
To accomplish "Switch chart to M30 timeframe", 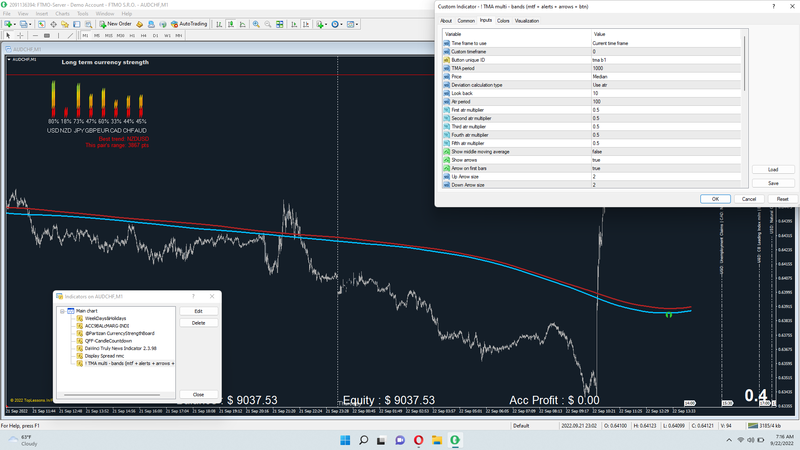I will (120, 36).
